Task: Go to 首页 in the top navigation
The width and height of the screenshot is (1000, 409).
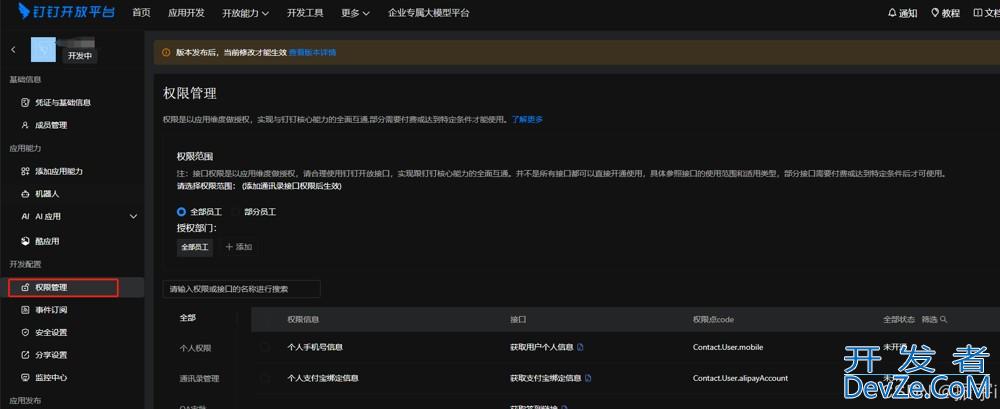Action: point(141,13)
